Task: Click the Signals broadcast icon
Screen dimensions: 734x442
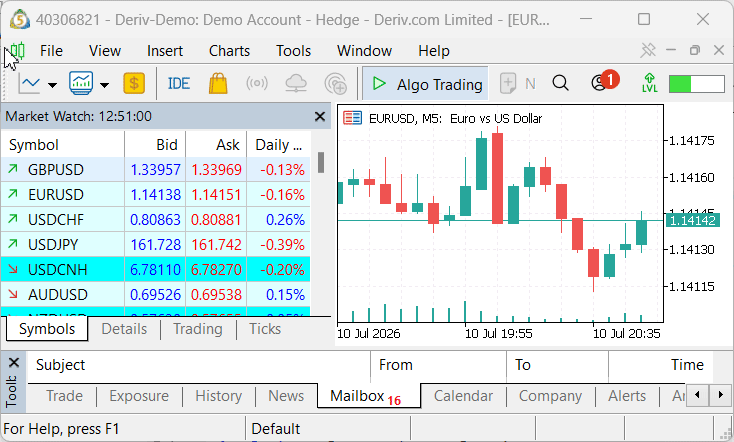Action: pyautogui.click(x=257, y=84)
